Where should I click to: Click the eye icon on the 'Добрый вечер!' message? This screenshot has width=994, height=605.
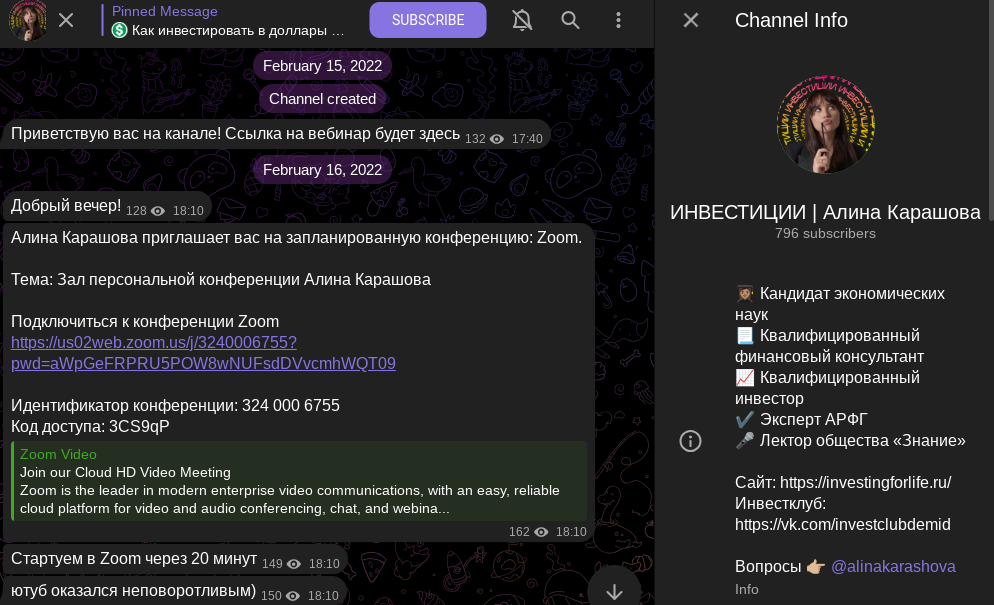tap(158, 211)
